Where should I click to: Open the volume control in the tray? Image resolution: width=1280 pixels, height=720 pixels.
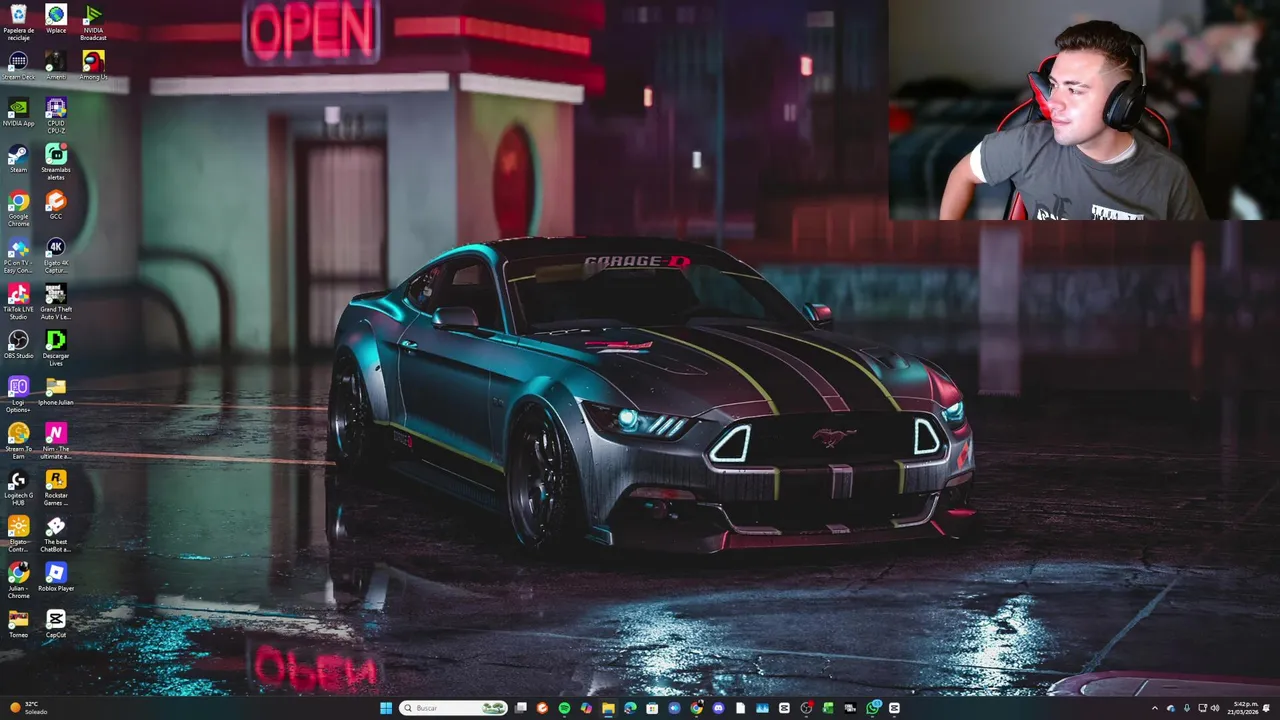click(x=1215, y=708)
